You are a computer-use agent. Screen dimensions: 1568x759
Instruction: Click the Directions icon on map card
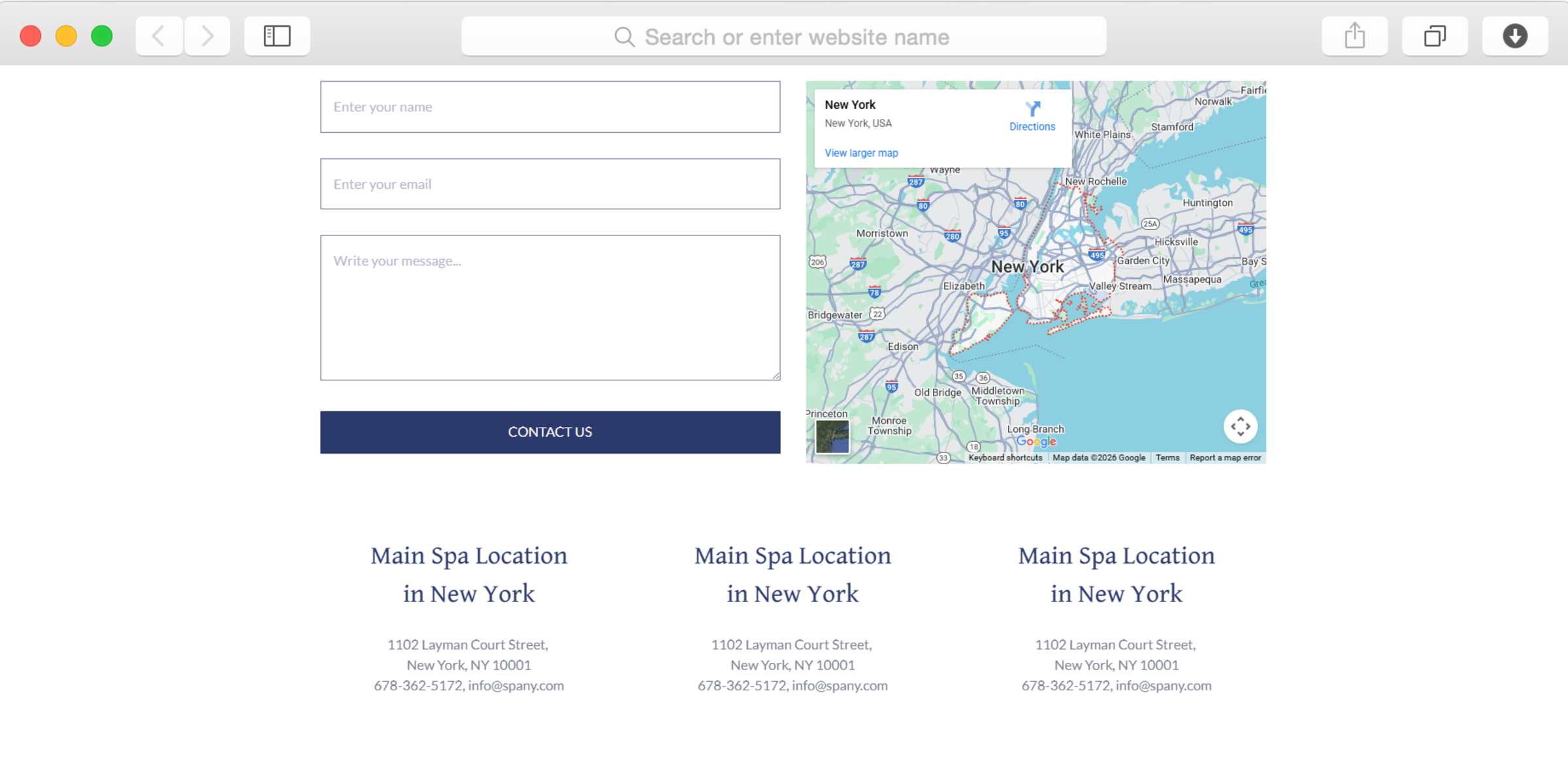[1032, 109]
